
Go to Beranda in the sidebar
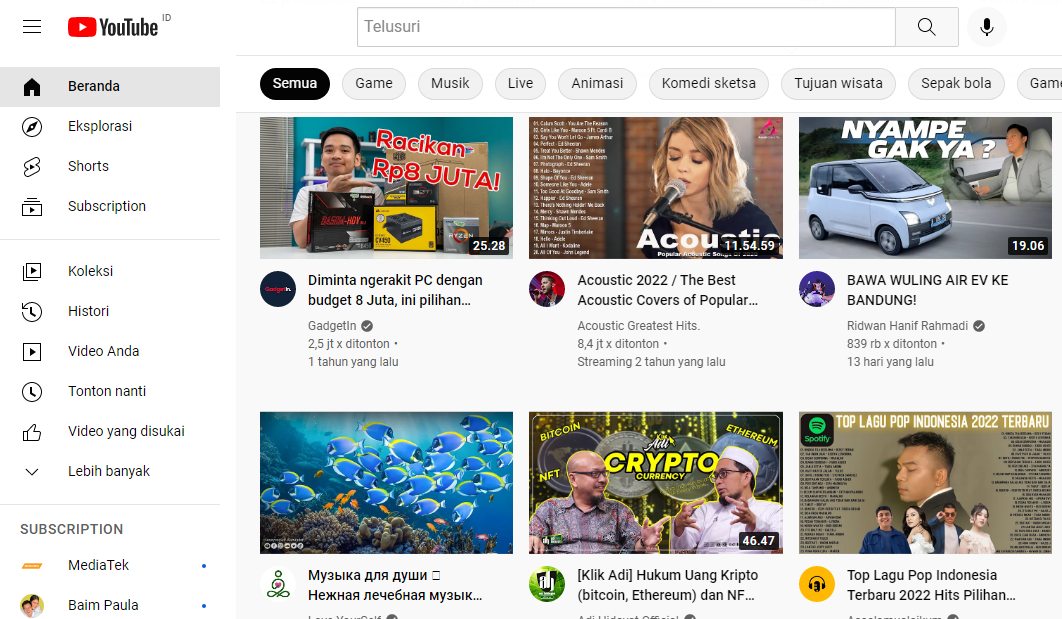coord(110,87)
